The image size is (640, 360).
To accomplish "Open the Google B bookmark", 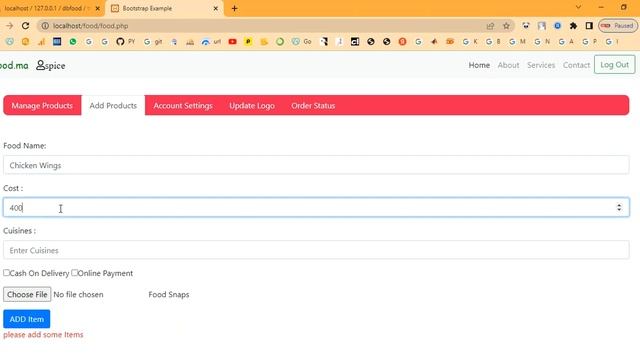I will pyautogui.click(x=493, y=42).
